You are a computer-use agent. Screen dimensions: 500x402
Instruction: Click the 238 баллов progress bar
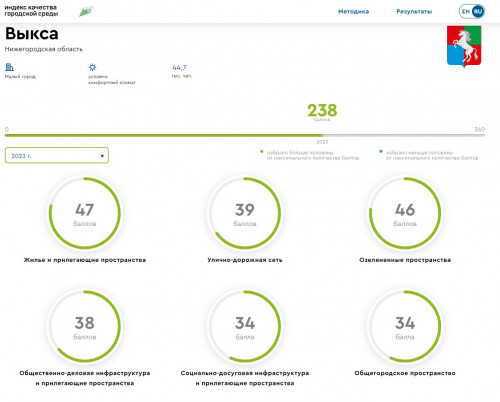coord(245,135)
